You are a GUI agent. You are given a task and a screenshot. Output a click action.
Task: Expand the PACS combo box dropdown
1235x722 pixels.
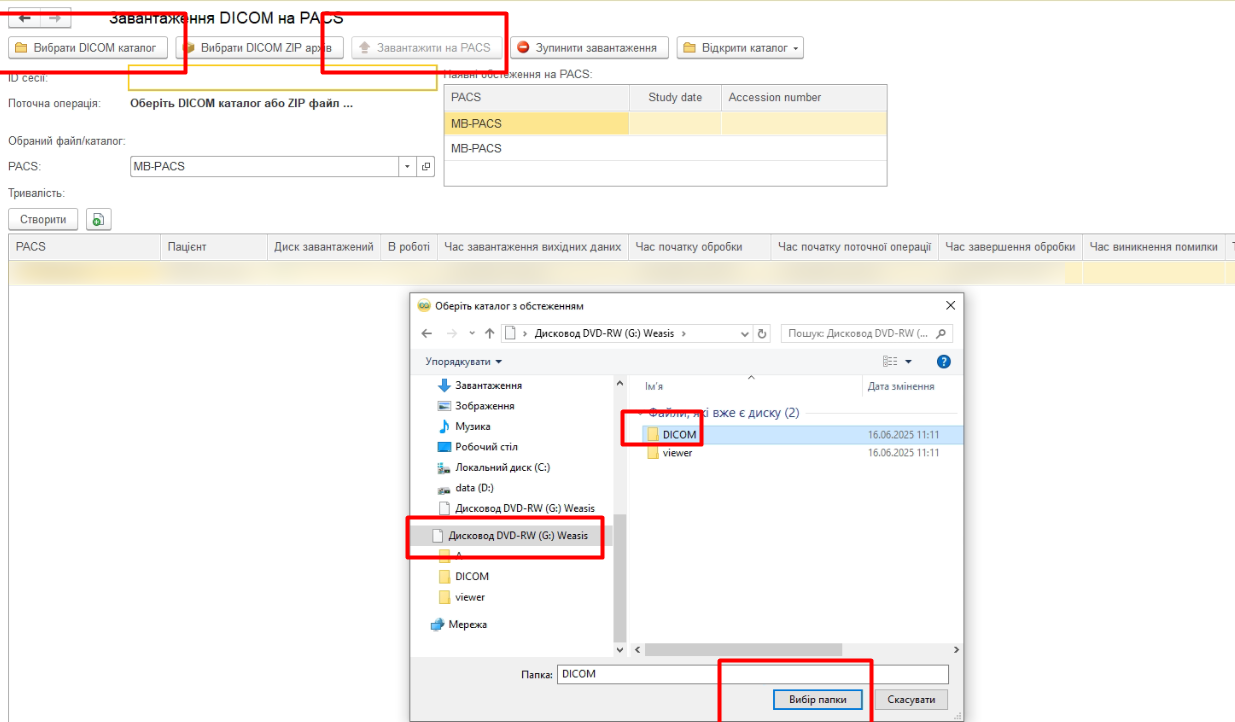(x=407, y=167)
